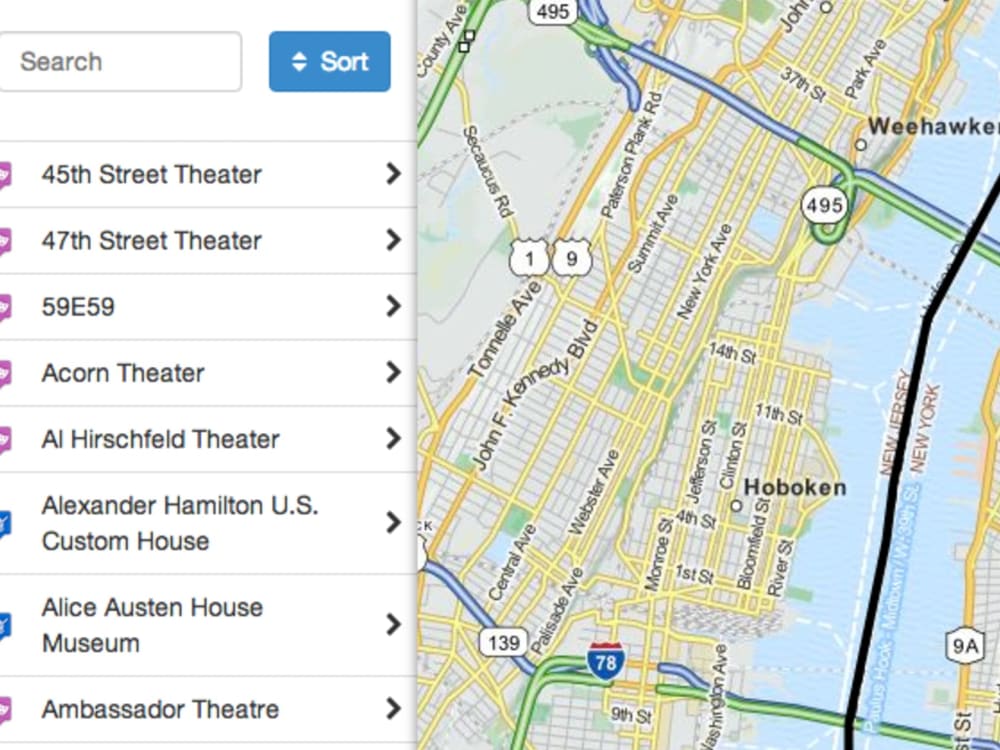The image size is (1000, 750).
Task: Expand the Alexander Hamilton U.S. Custom House chevron
Action: (393, 523)
